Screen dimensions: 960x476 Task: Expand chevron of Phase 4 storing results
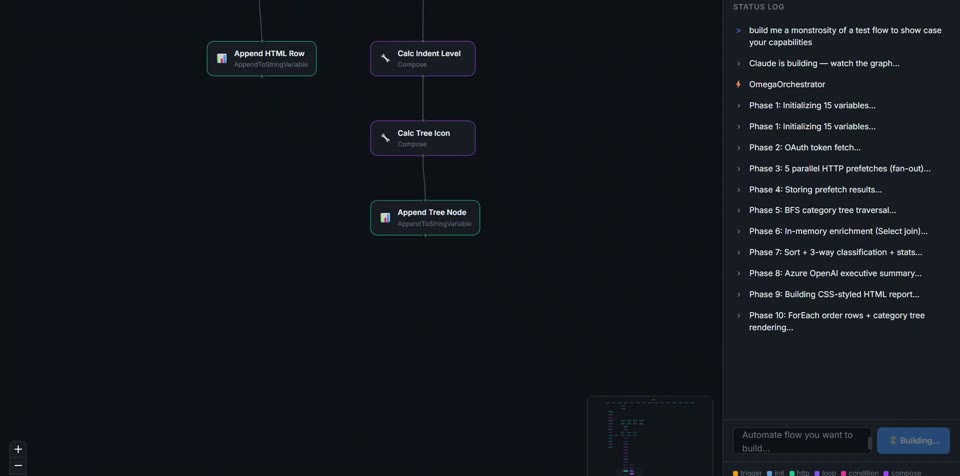(x=738, y=190)
